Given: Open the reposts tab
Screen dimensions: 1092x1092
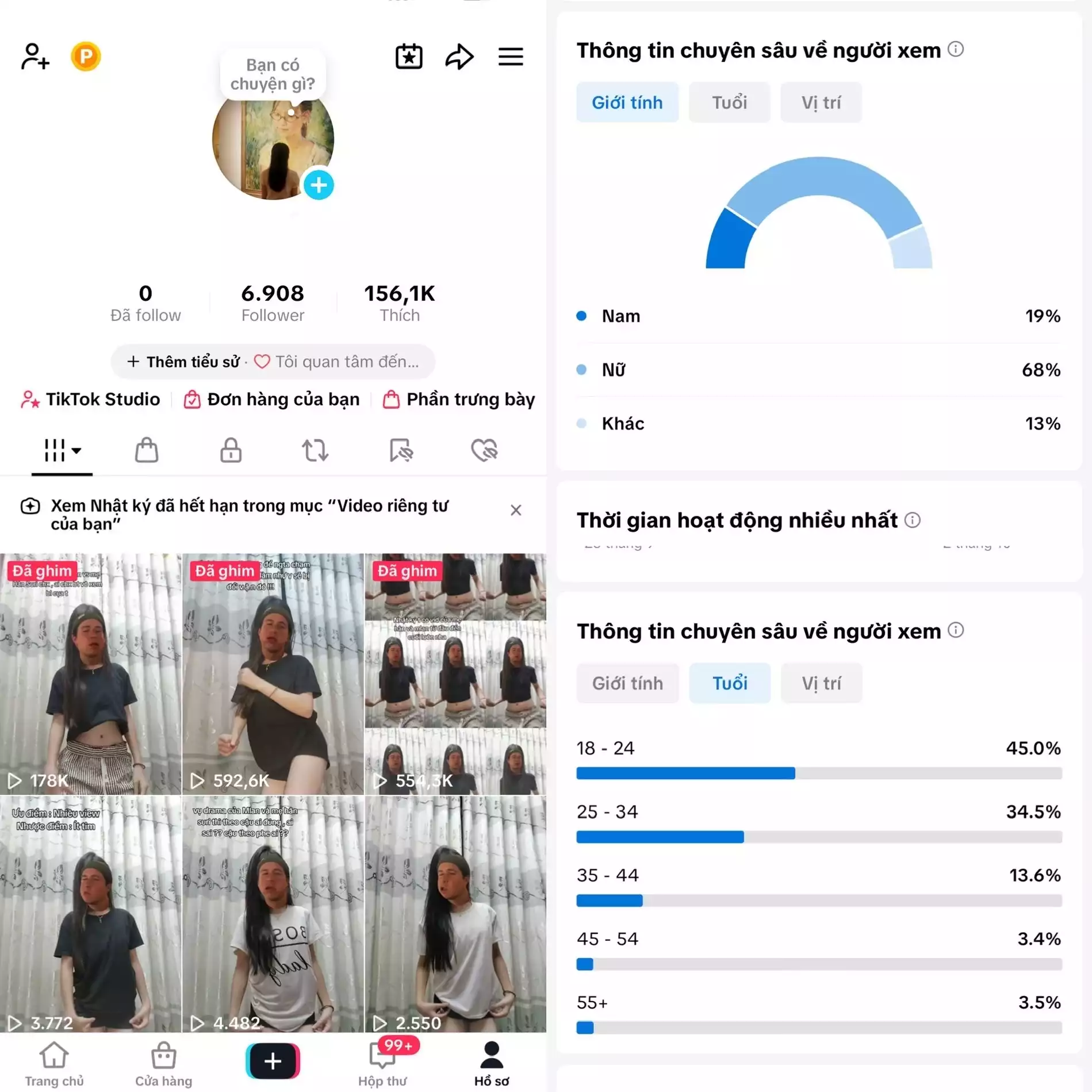Looking at the screenshot, I should [315, 450].
